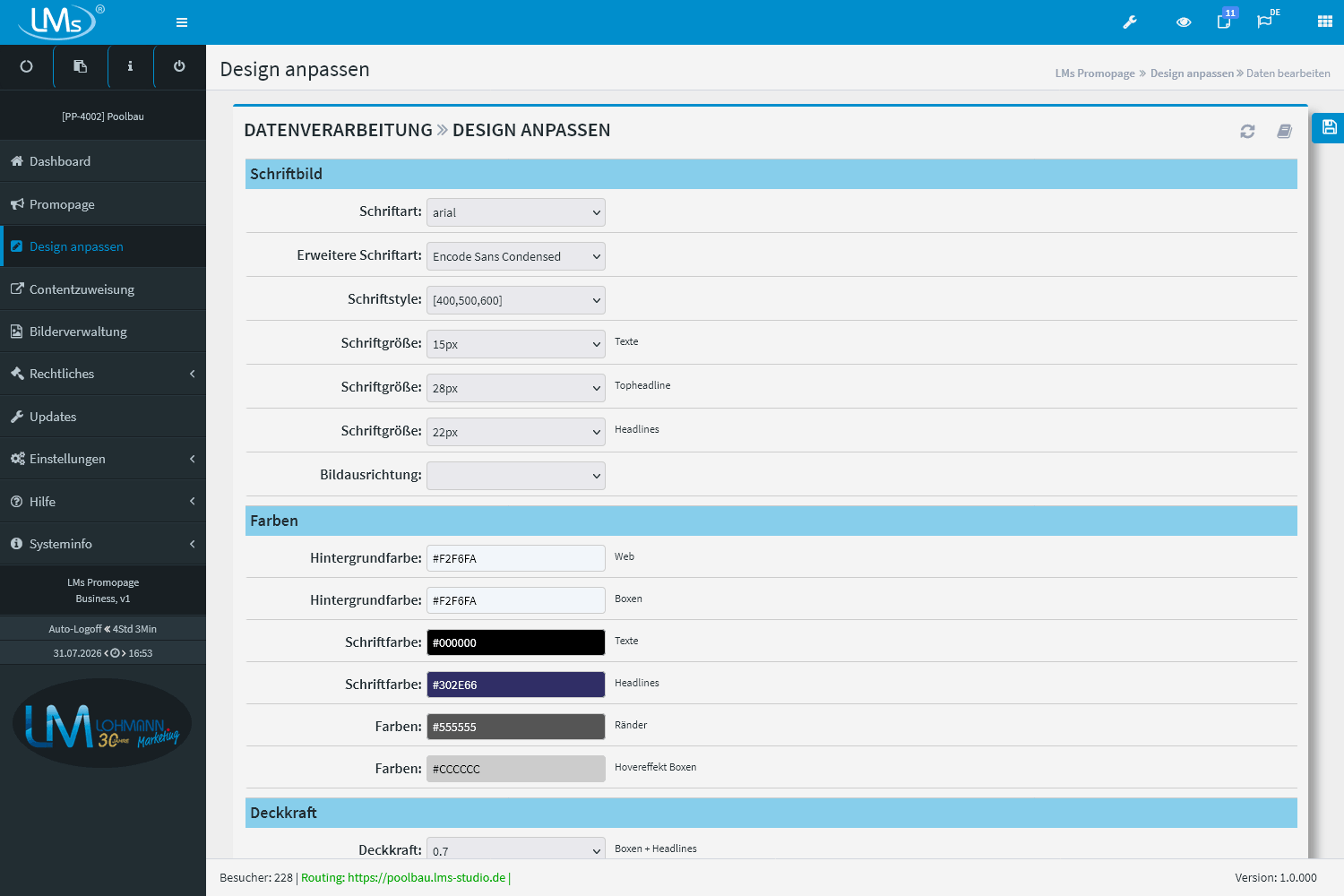Click Design anpassen breadcrumb link
The height and width of the screenshot is (896, 1344).
point(1192,73)
